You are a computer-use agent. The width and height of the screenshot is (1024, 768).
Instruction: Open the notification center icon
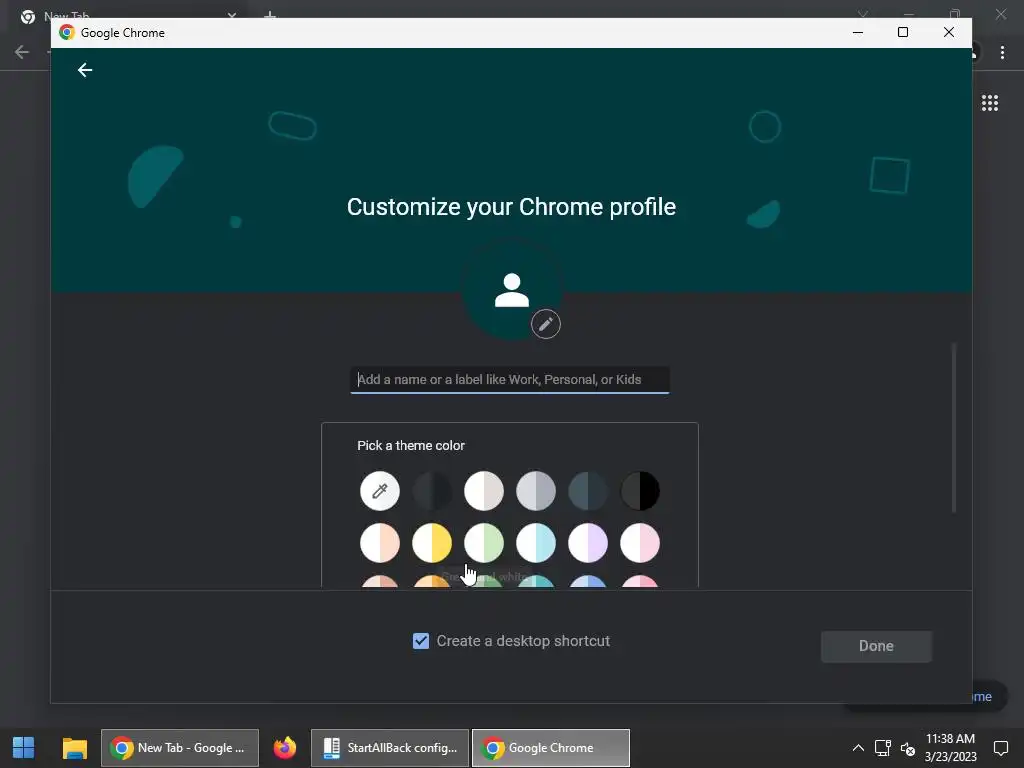pos(1000,748)
